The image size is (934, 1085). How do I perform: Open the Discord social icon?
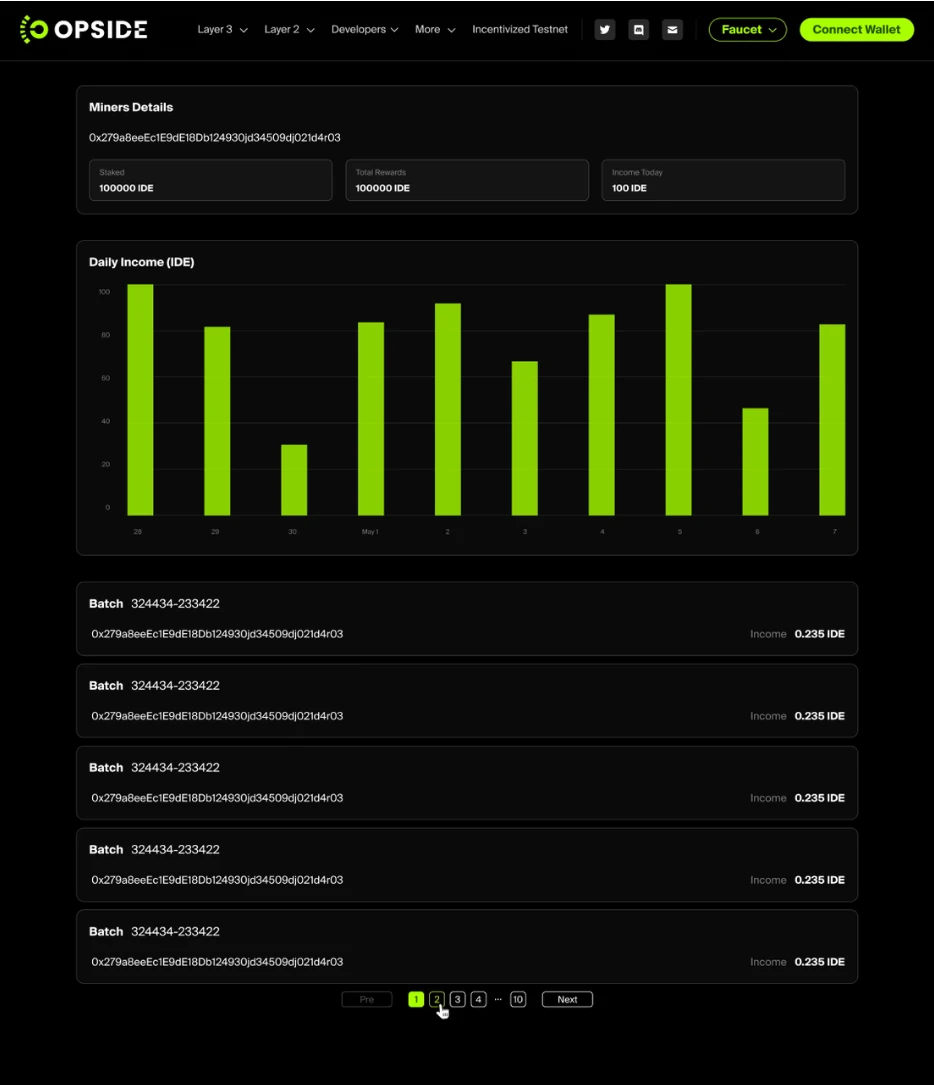coord(639,30)
